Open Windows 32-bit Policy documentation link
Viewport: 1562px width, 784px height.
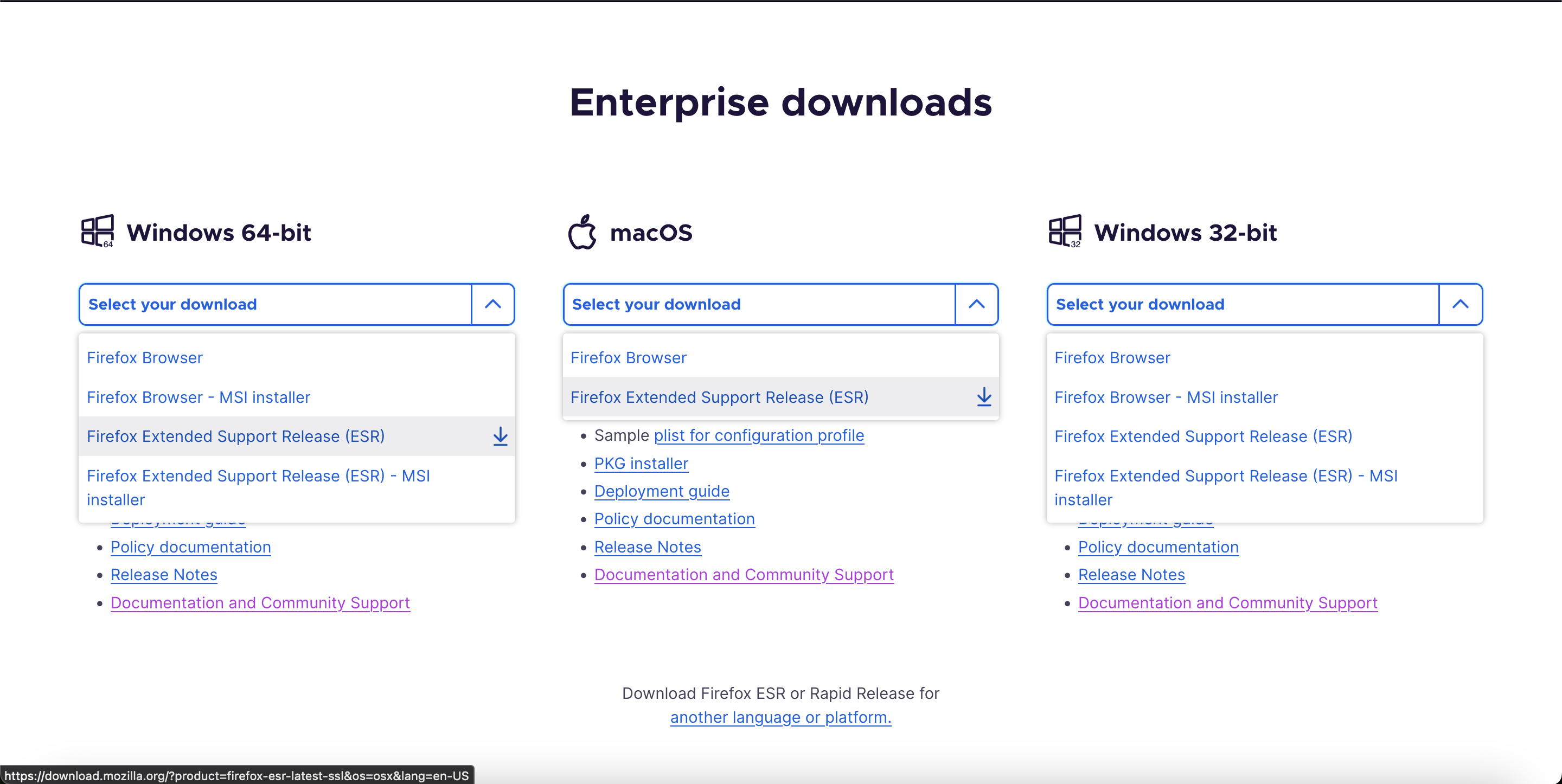(1158, 547)
